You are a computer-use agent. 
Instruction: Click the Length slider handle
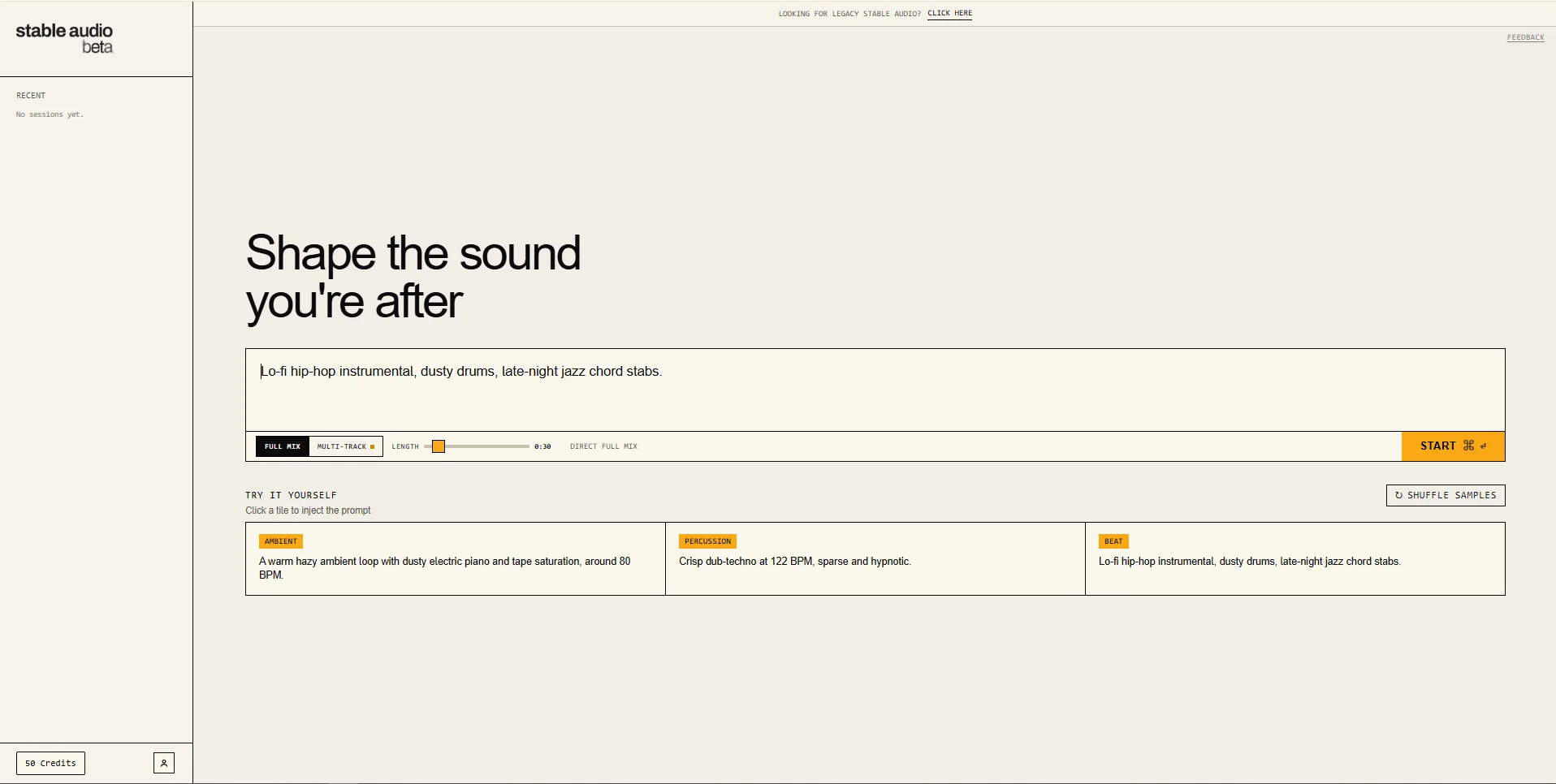point(439,446)
